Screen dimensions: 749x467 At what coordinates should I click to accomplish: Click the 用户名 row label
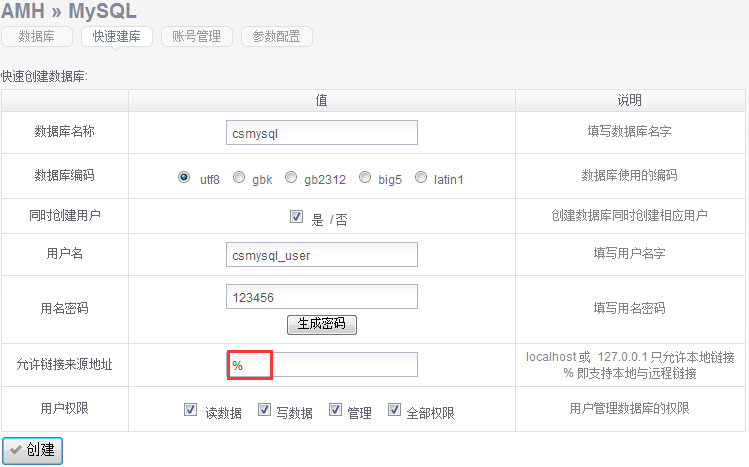pos(64,253)
